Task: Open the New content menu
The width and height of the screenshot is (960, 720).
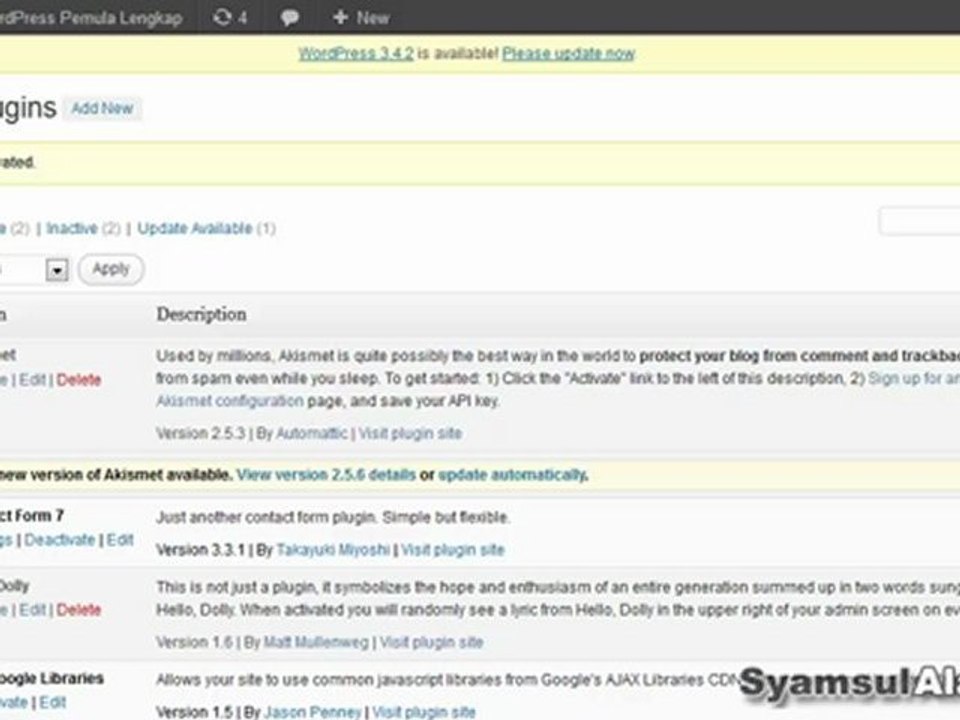Action: 361,18
